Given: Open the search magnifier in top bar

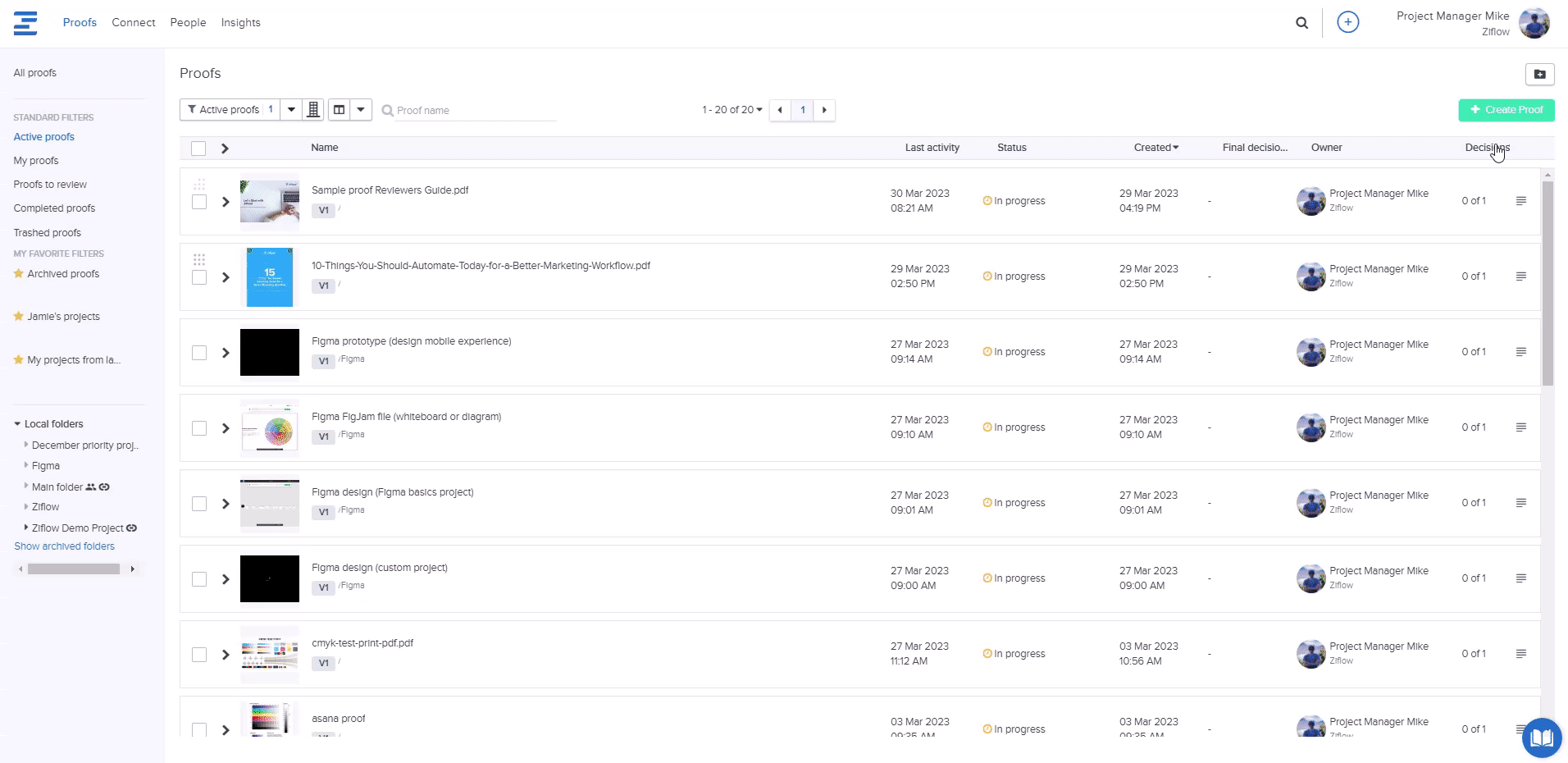Looking at the screenshot, I should 1301,23.
